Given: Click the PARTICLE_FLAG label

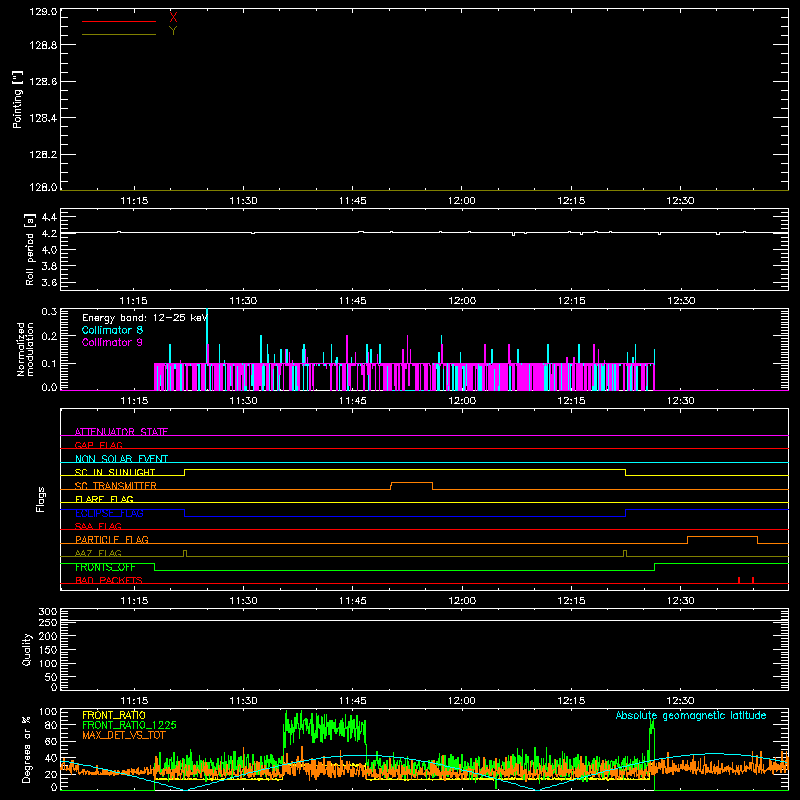Looking at the screenshot, I should coord(112,539).
